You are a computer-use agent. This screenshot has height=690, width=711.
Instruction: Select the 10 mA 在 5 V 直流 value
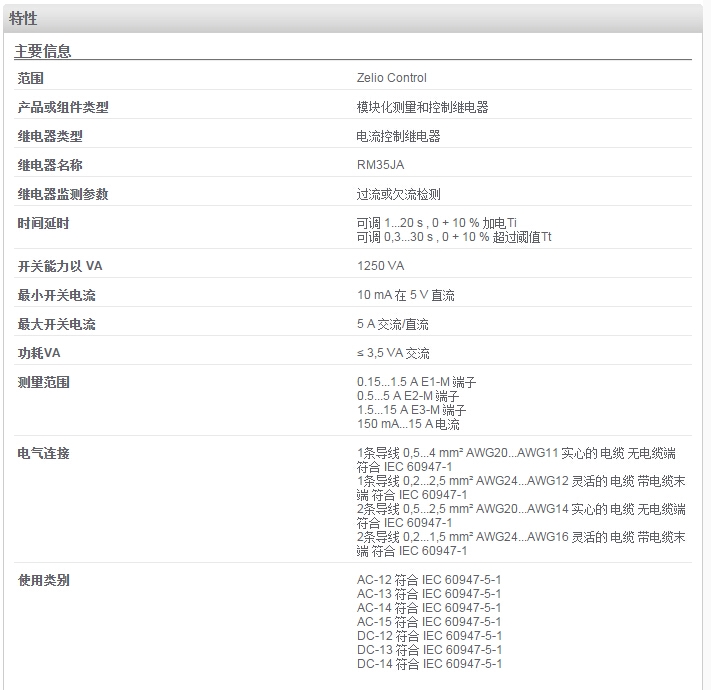pyautogui.click(x=406, y=295)
